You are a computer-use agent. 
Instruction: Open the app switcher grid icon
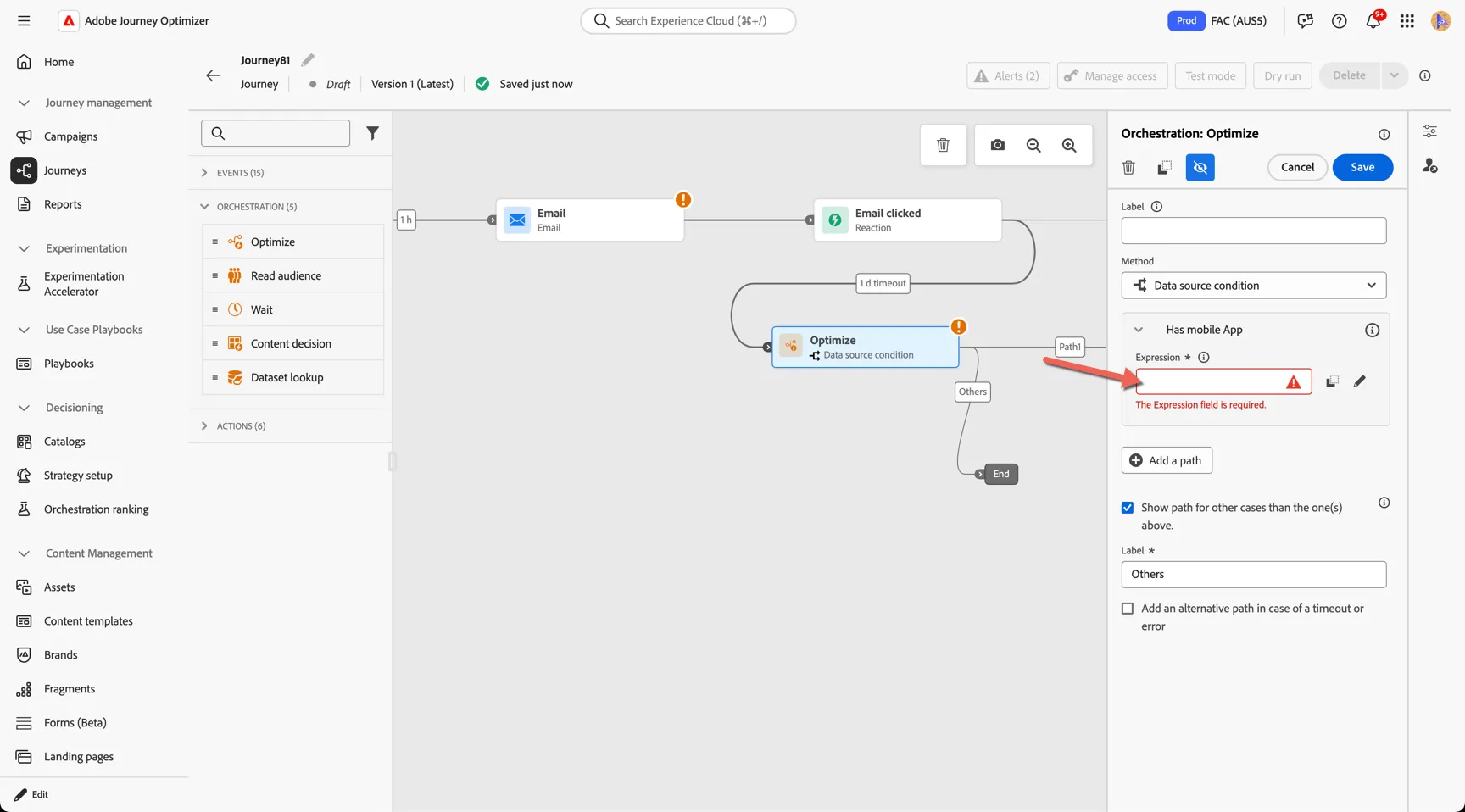(1407, 21)
